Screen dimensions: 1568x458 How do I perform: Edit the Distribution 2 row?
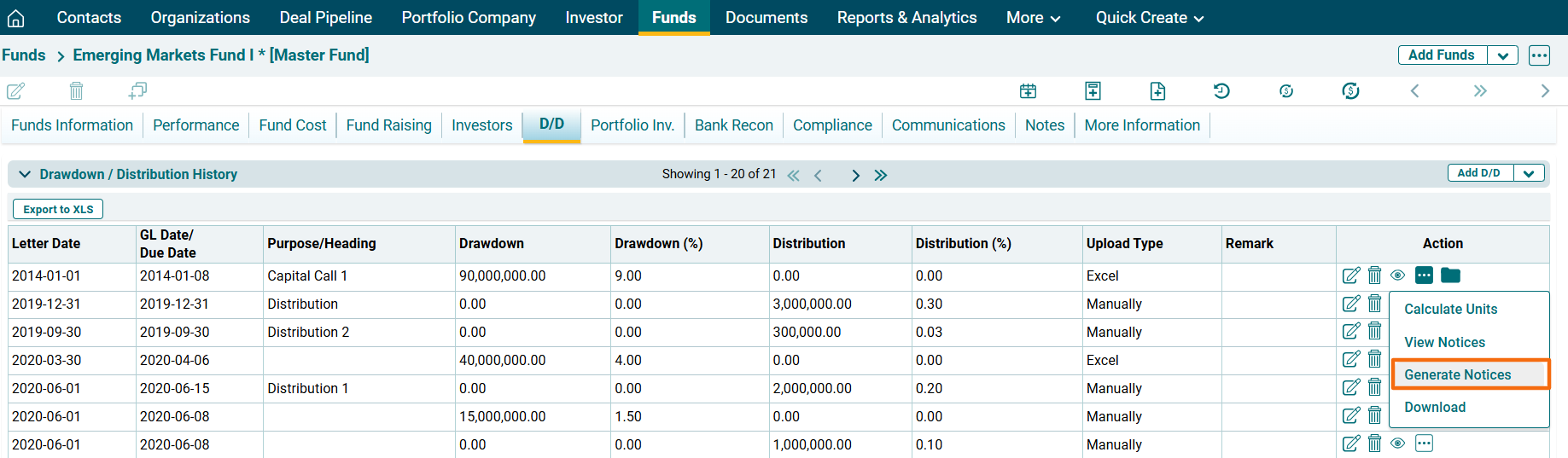1350,332
